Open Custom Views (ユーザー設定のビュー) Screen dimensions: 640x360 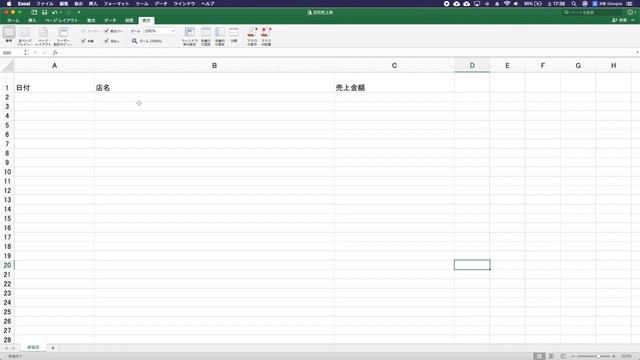click(63, 36)
